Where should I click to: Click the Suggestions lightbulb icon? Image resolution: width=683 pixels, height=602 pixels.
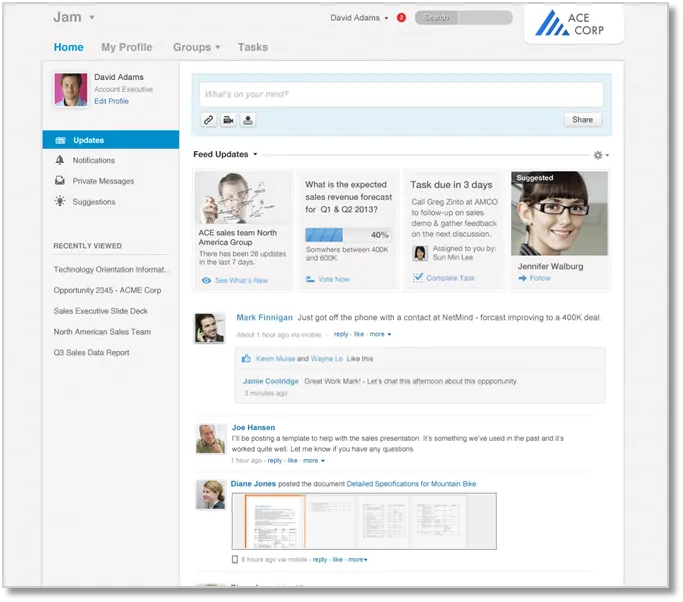tap(61, 202)
